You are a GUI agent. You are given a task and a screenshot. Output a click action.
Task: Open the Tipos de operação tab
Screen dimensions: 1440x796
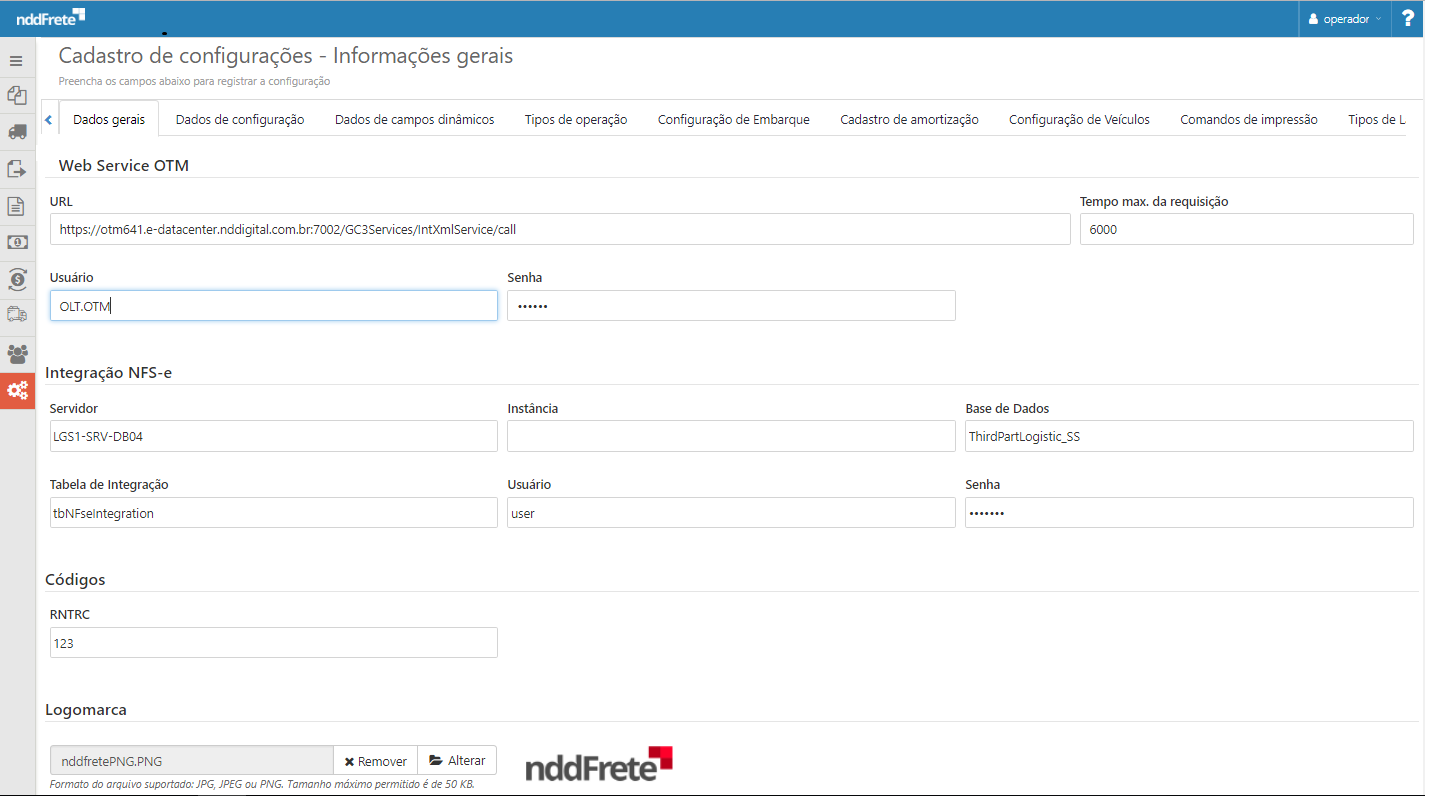tap(576, 119)
